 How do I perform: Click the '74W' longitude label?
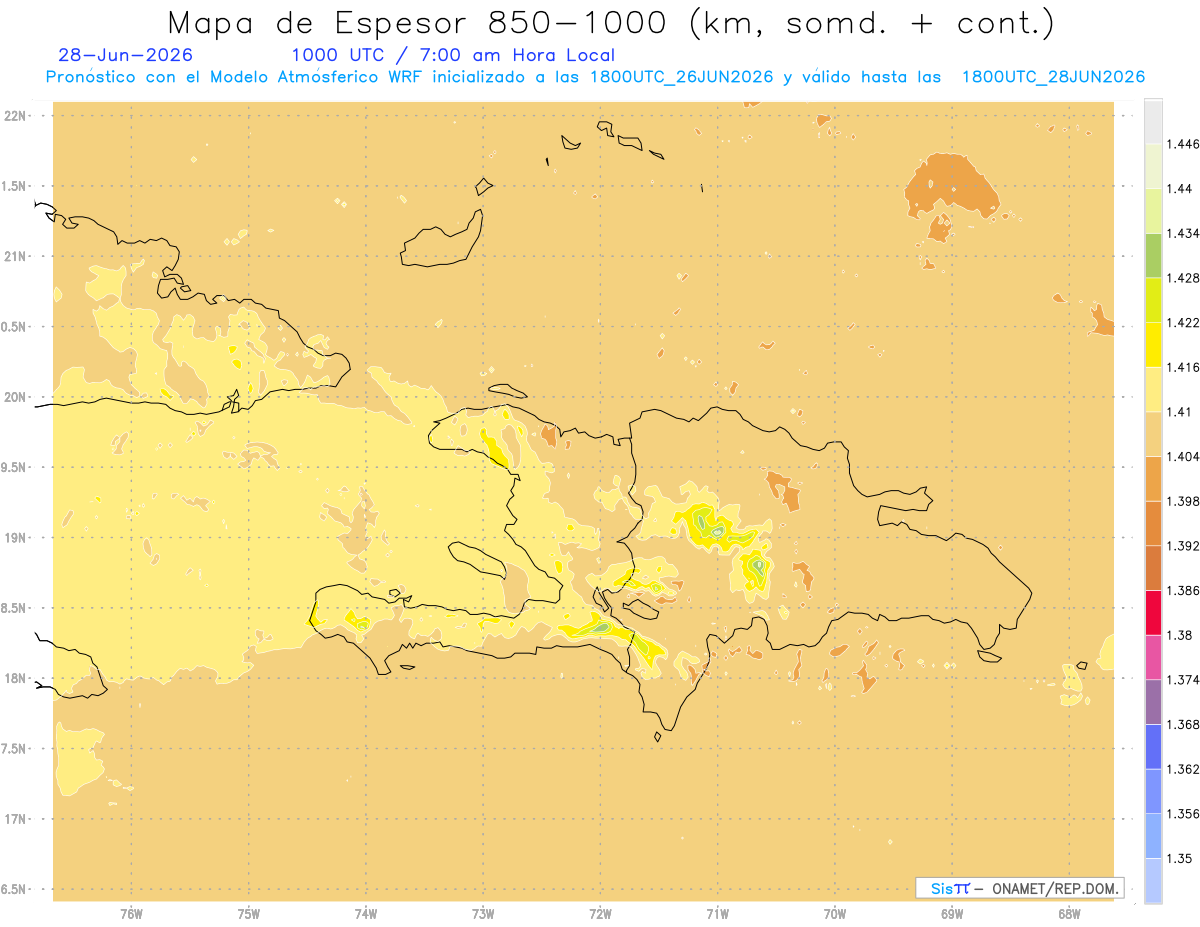pos(365,913)
